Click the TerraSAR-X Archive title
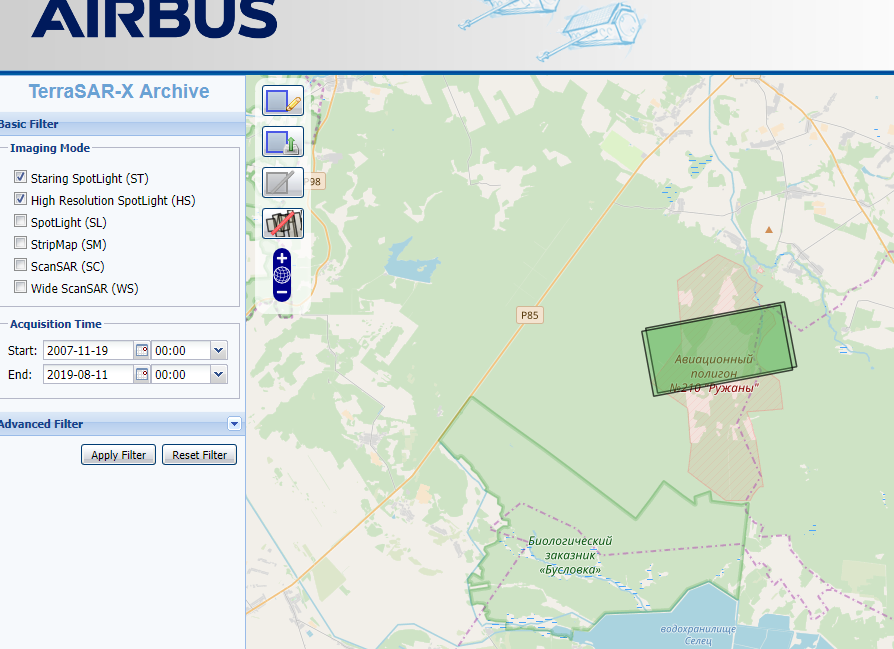 pos(119,91)
